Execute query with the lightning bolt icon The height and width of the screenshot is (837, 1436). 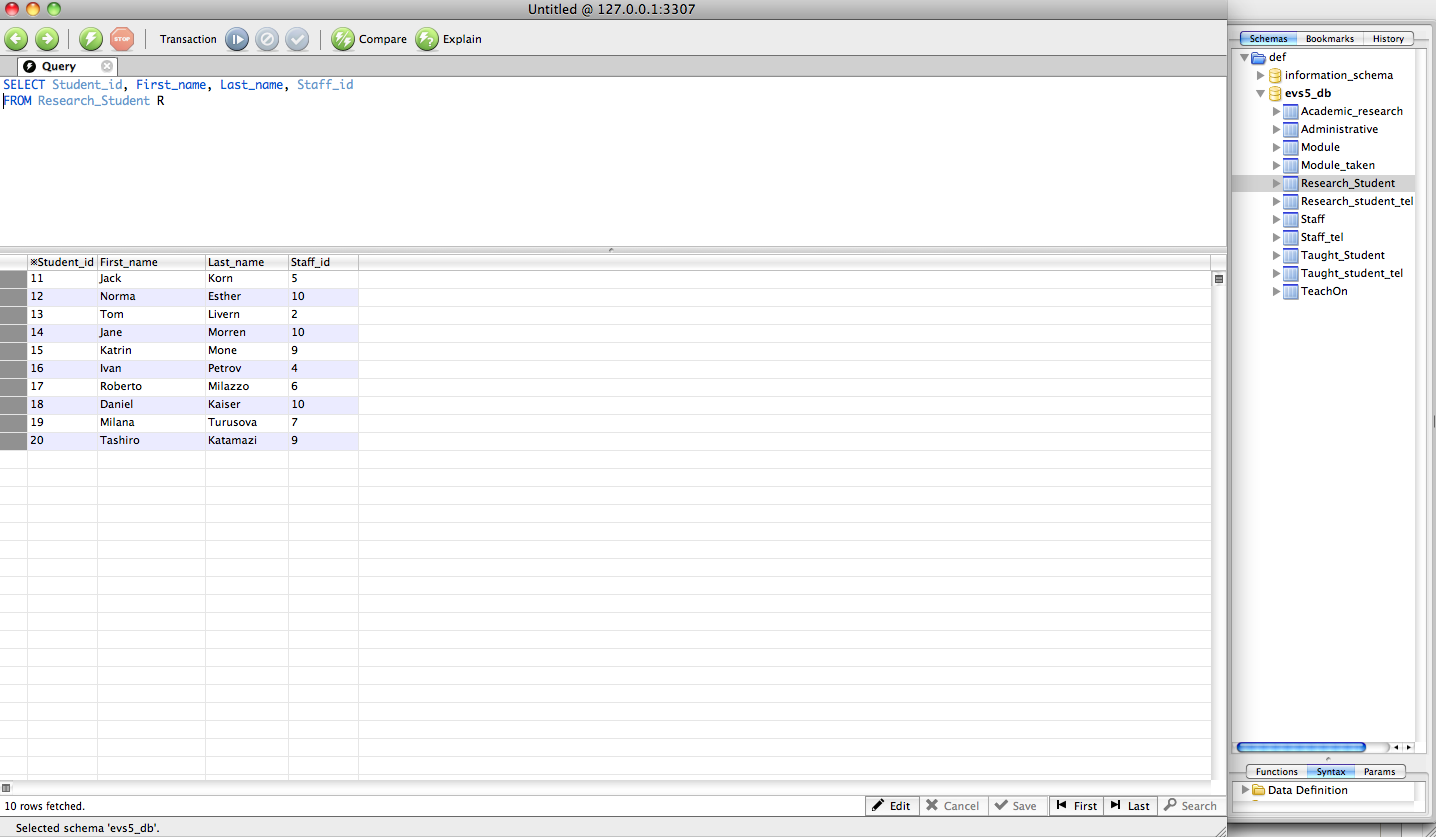click(x=91, y=39)
